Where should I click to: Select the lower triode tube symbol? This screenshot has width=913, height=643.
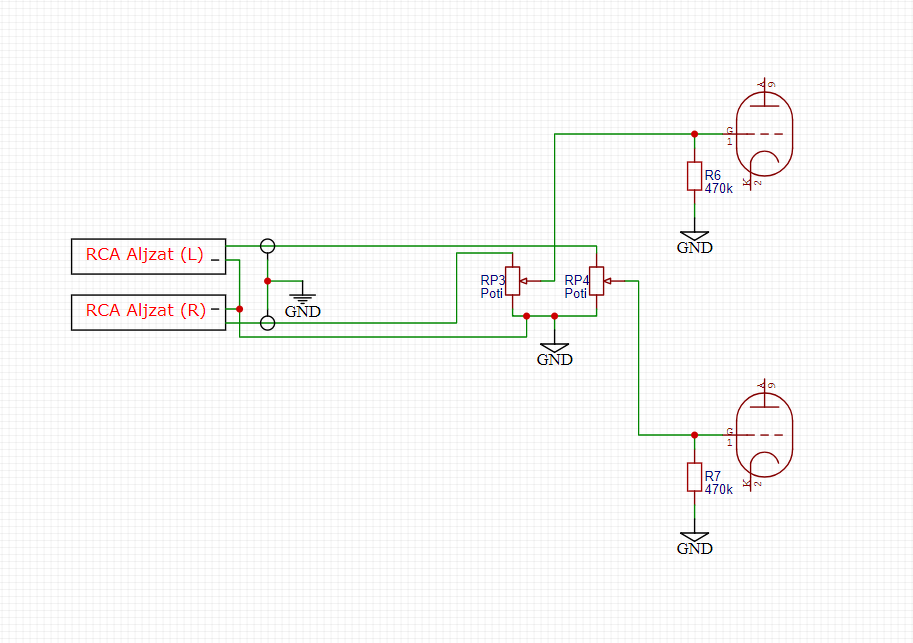coord(764,435)
